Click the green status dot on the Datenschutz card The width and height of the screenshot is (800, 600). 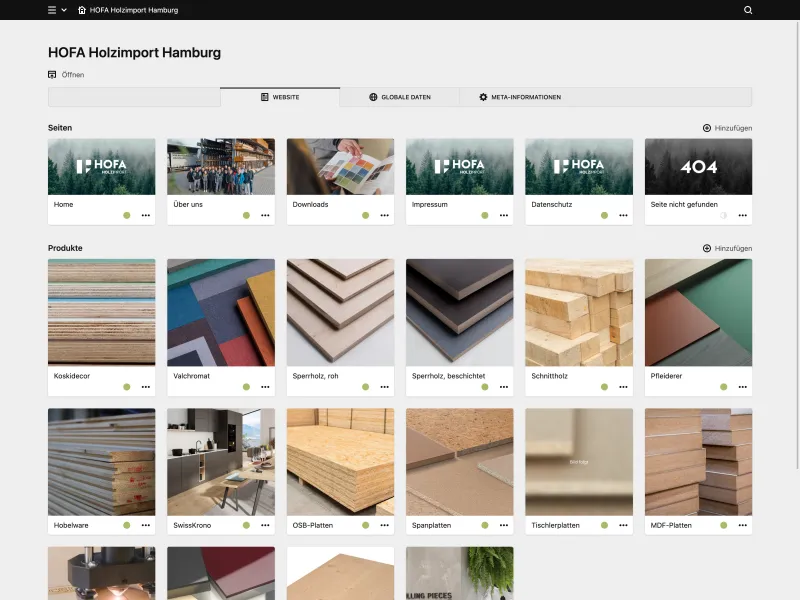pyautogui.click(x=604, y=214)
